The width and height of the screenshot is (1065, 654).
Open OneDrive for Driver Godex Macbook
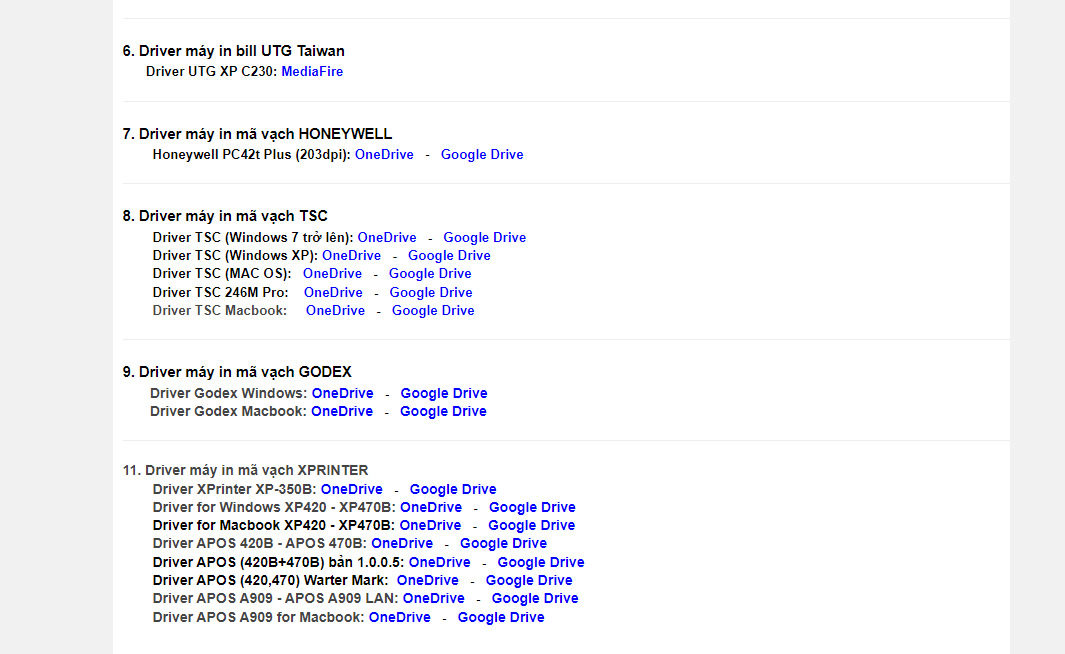pos(342,411)
